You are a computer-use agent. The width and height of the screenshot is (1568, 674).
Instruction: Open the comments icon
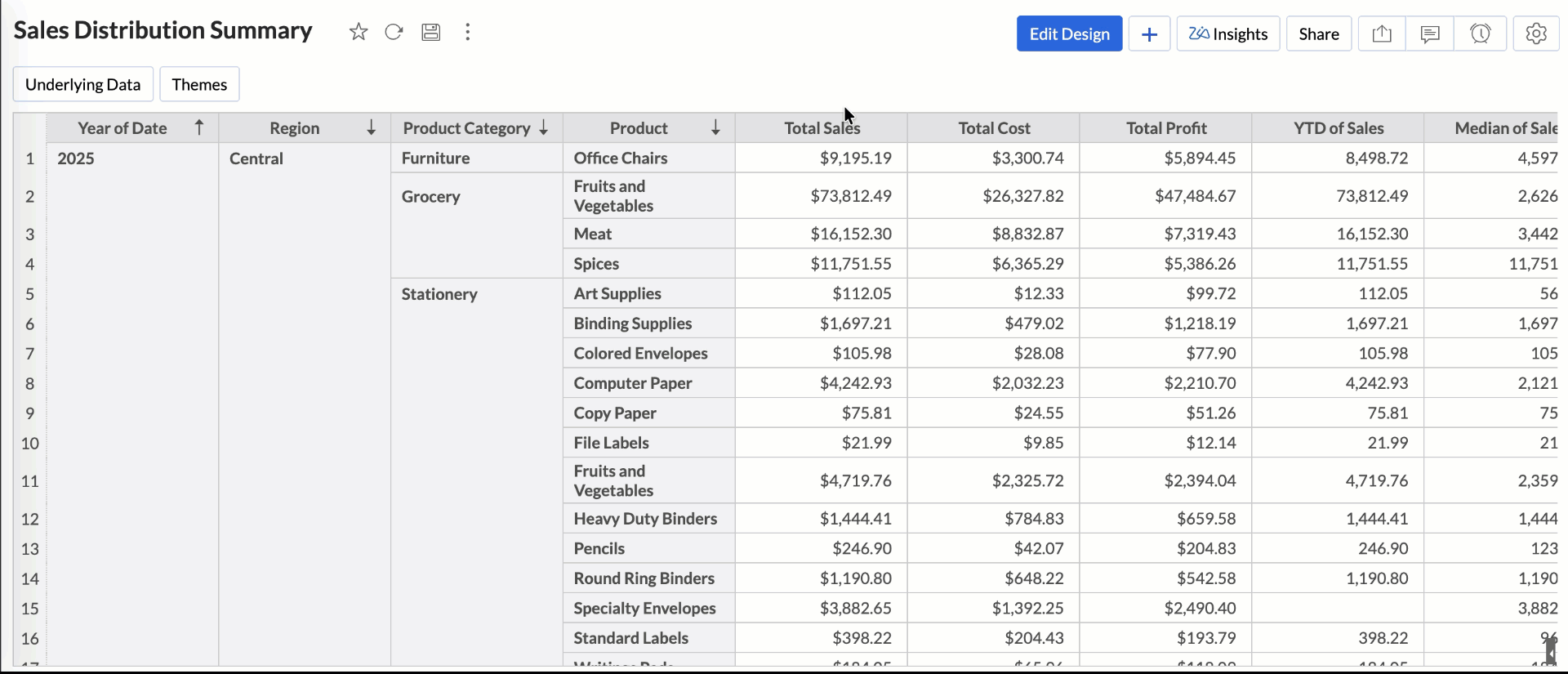[1429, 33]
